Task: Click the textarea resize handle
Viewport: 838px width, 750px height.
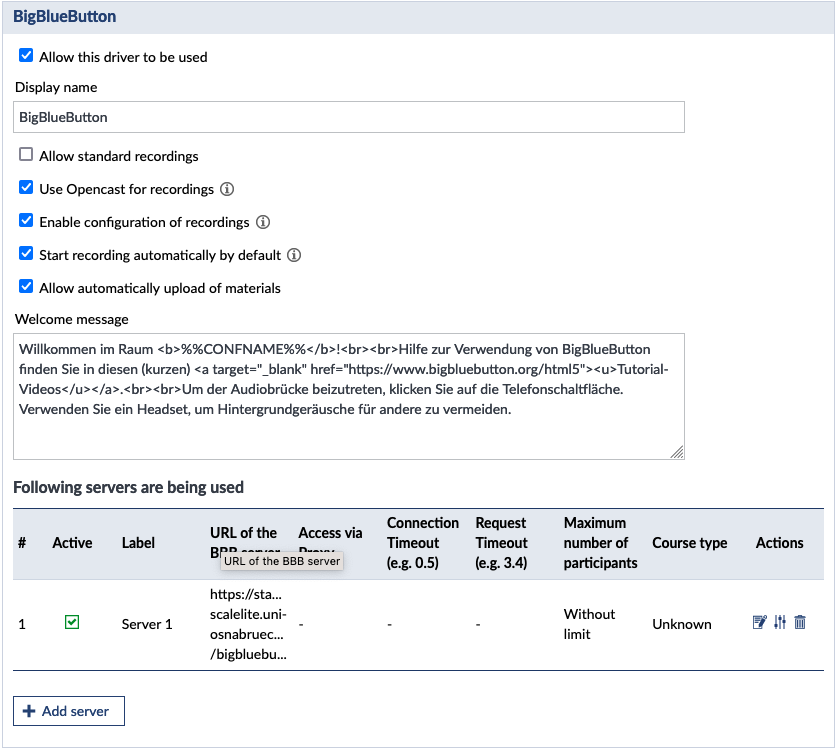Action: (678, 452)
